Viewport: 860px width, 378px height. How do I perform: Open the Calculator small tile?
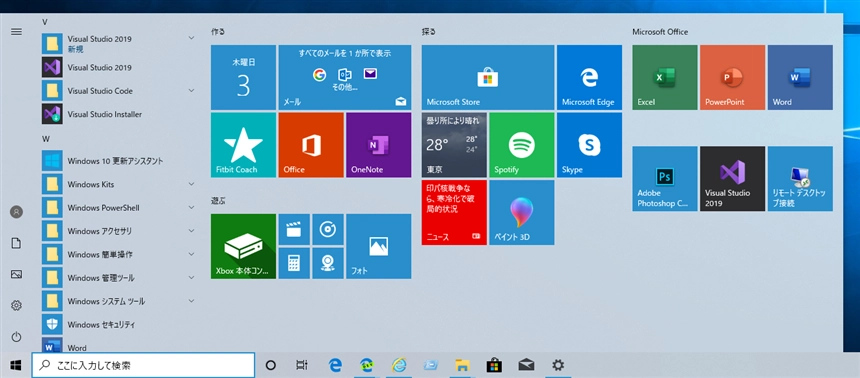tap(294, 263)
